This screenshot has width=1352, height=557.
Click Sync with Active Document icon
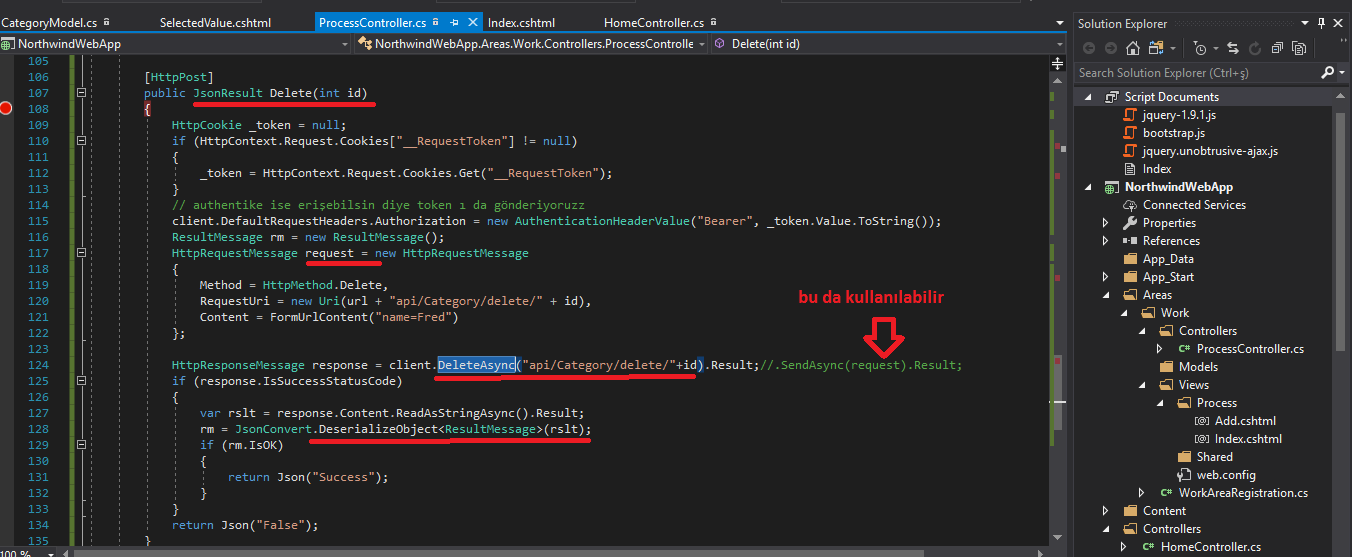1233,48
